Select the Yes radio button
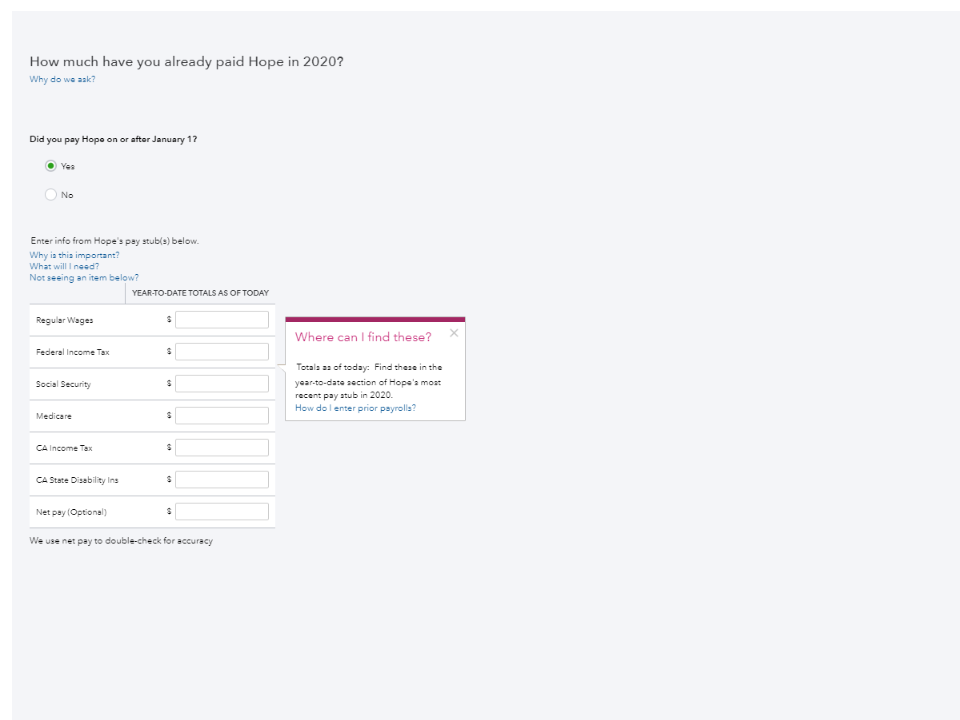960x720 pixels. pos(51,166)
